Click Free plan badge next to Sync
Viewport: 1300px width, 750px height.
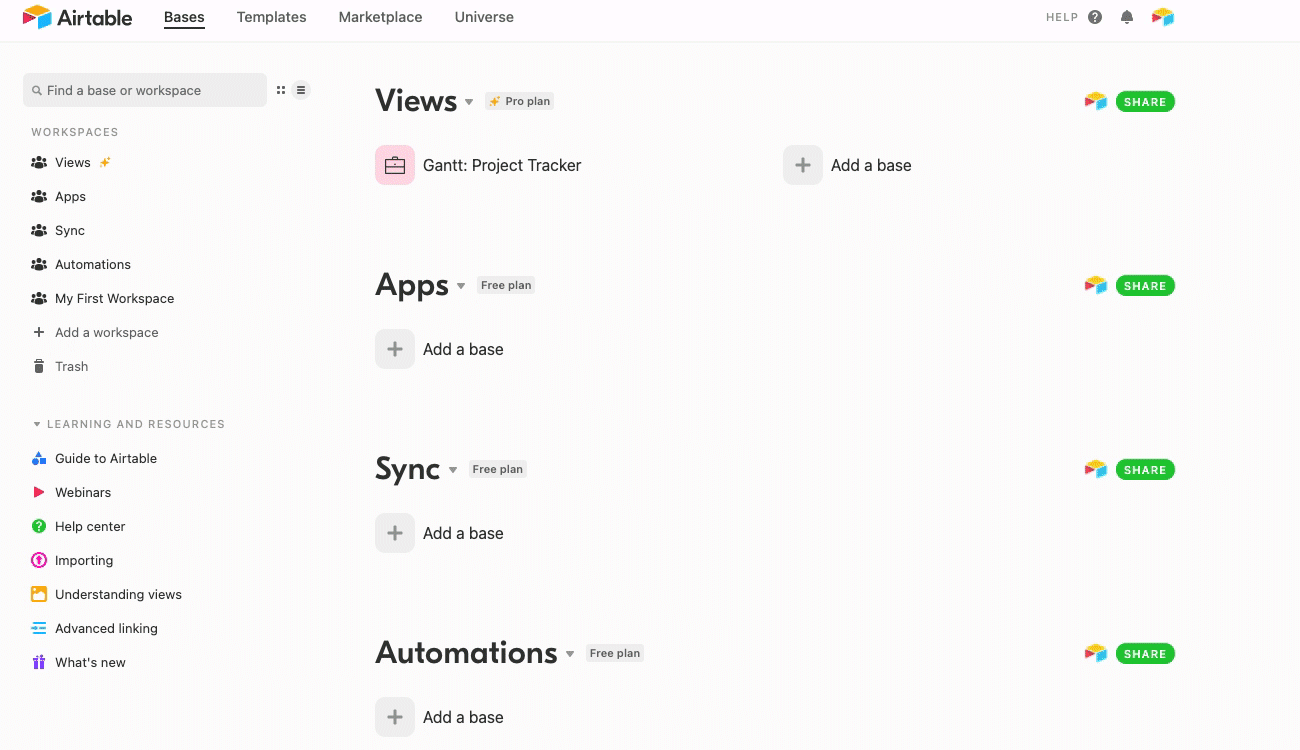498,469
